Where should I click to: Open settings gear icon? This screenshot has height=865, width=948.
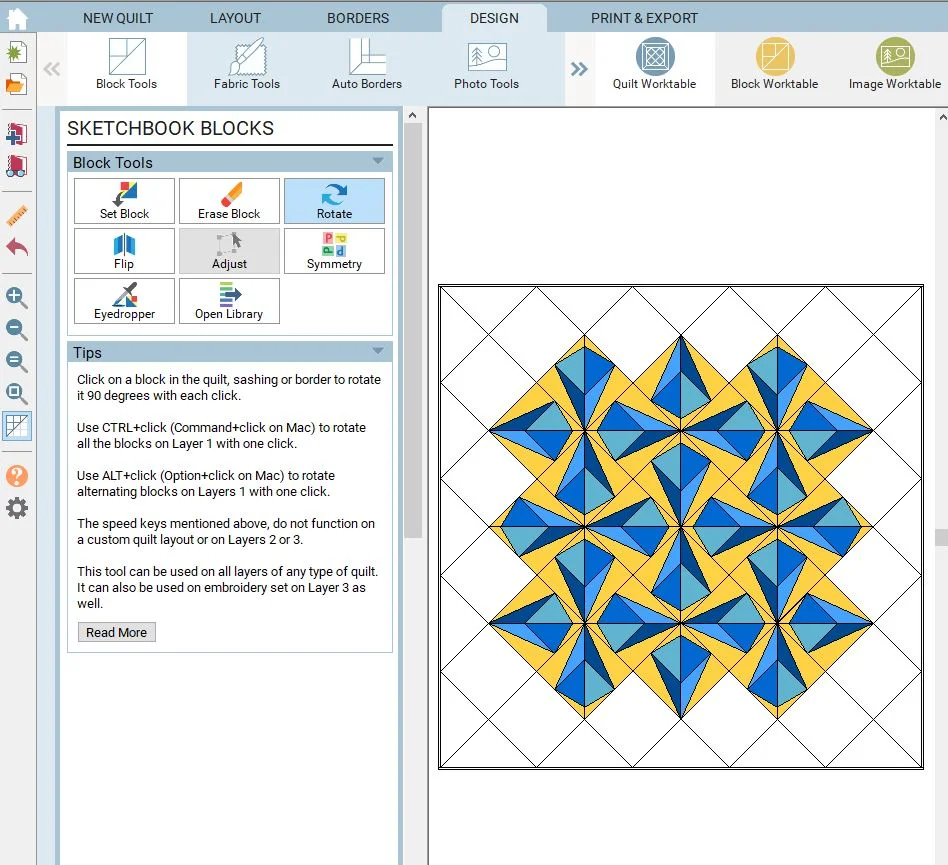(16, 508)
